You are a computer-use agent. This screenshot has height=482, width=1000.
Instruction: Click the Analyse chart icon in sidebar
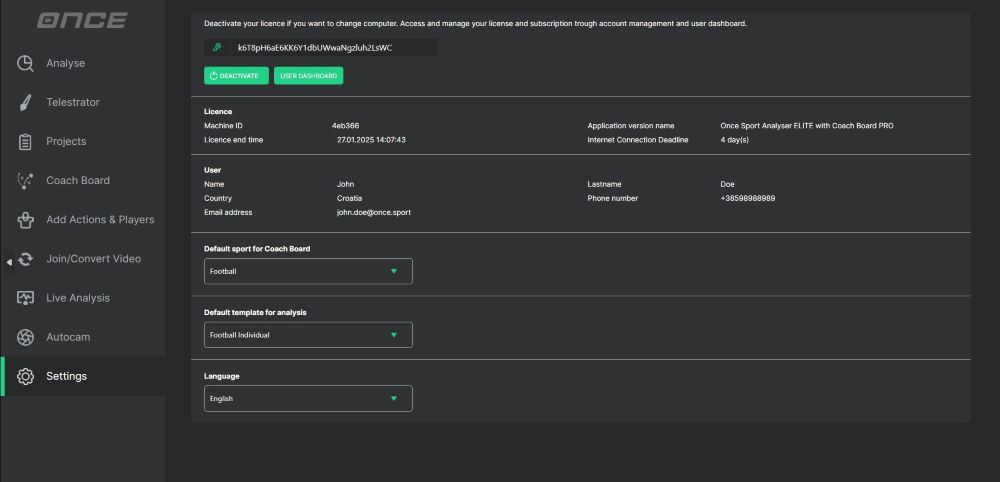[x=26, y=63]
